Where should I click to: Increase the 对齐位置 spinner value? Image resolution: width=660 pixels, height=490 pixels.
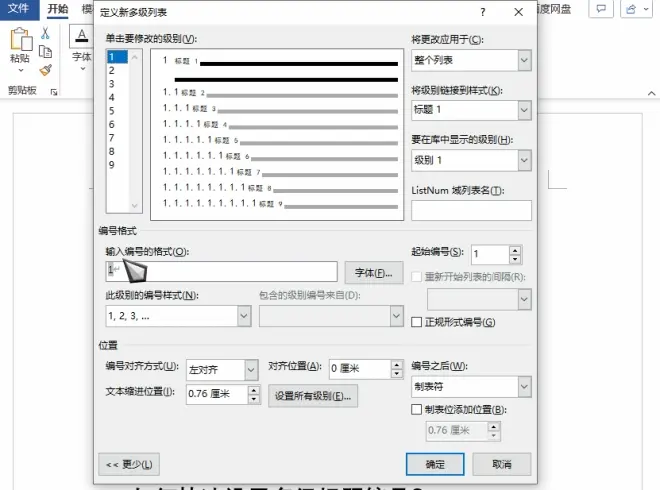(x=397, y=365)
